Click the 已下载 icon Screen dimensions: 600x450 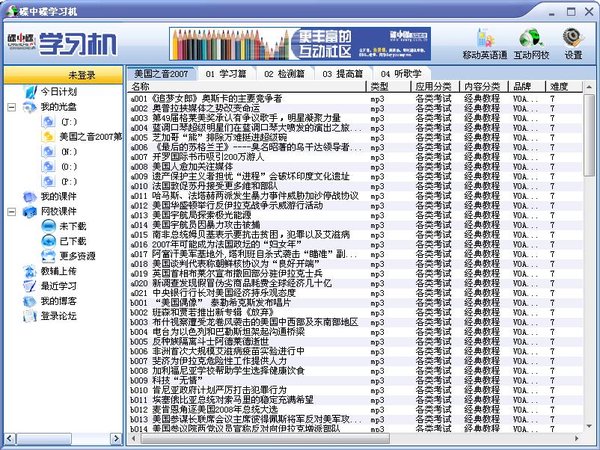48,241
